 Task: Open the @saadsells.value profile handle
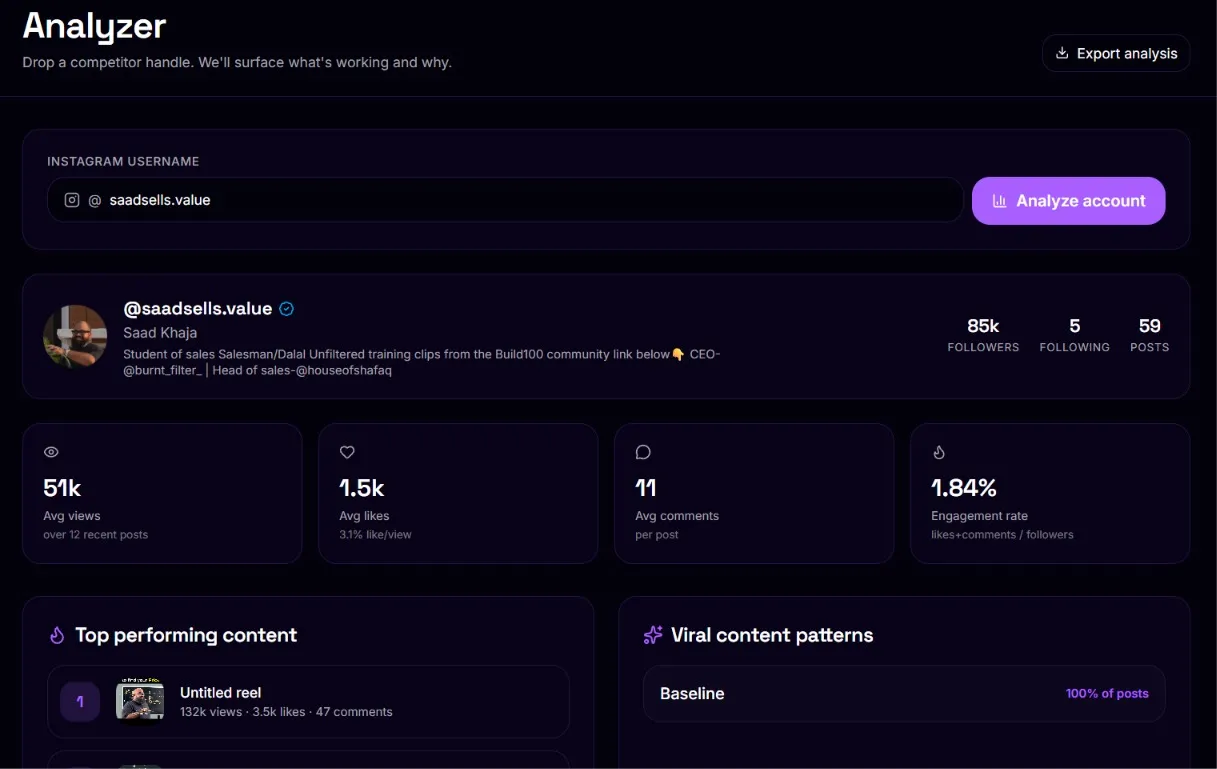[198, 309]
